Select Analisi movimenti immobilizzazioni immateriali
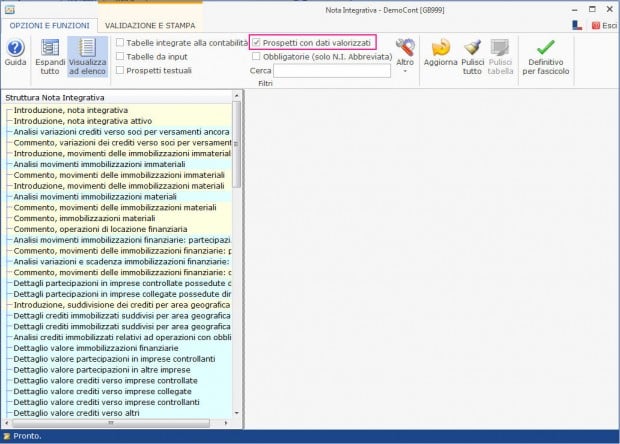 (x=99, y=164)
